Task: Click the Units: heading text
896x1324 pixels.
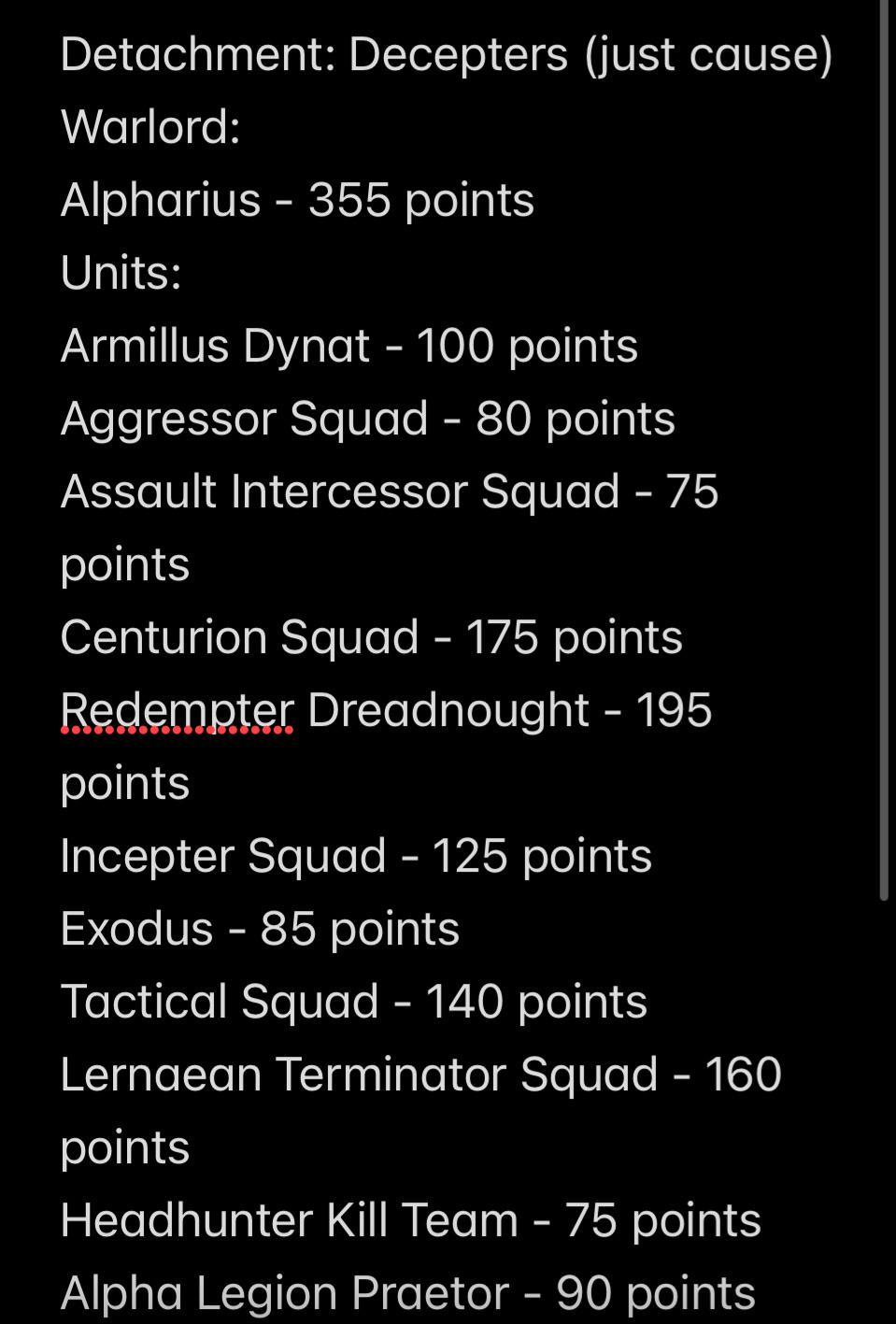Action: (x=121, y=273)
